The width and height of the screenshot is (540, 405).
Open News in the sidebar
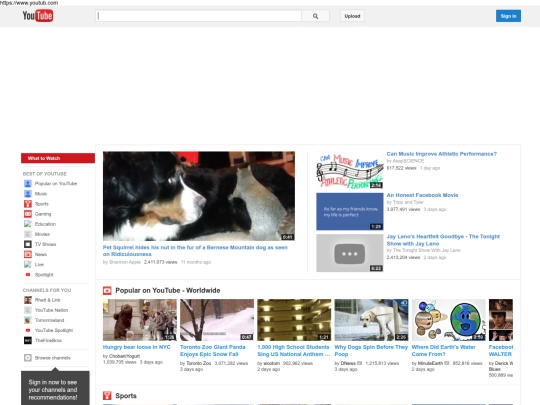[41, 255]
